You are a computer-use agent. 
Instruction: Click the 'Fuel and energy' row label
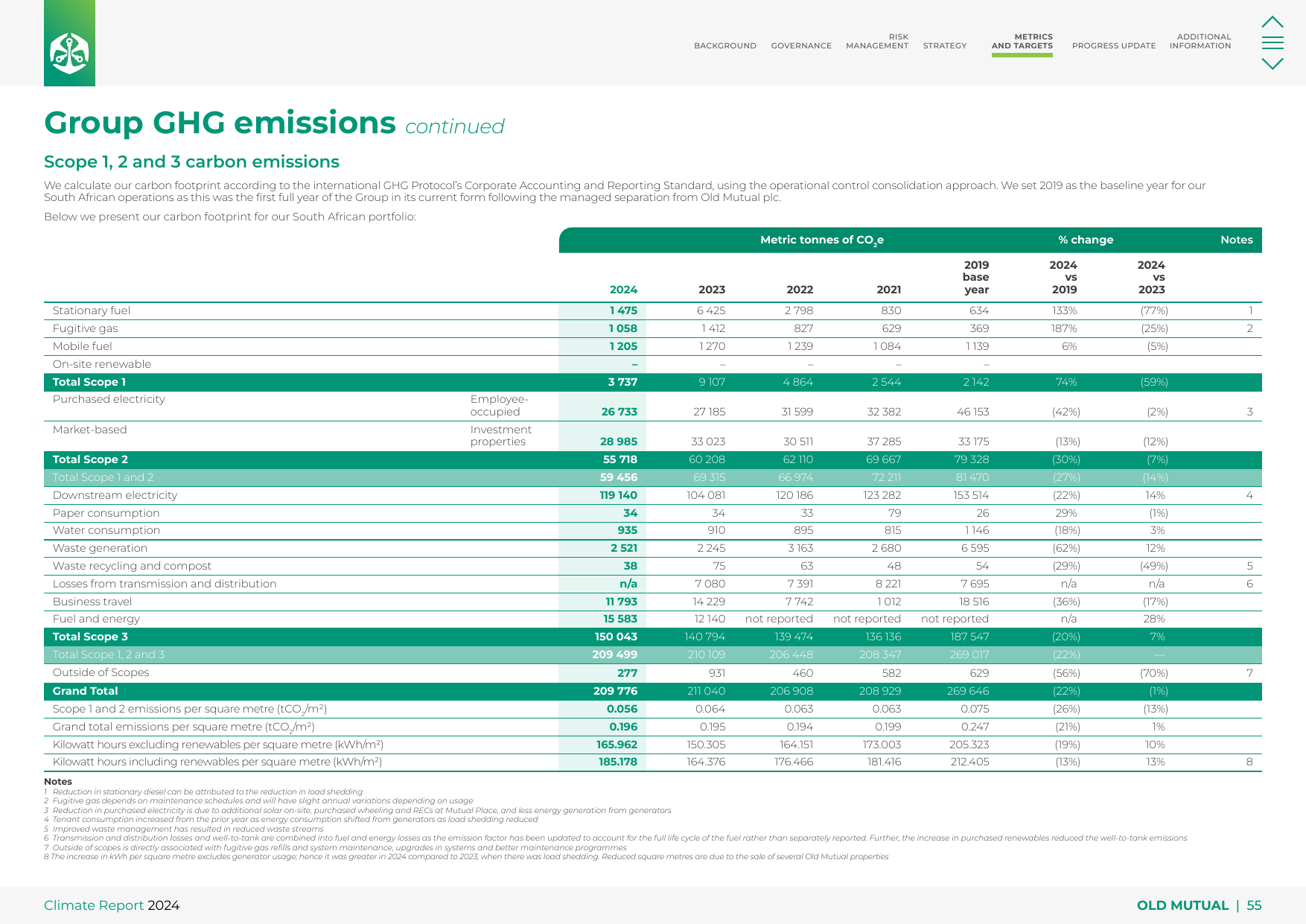click(96, 619)
